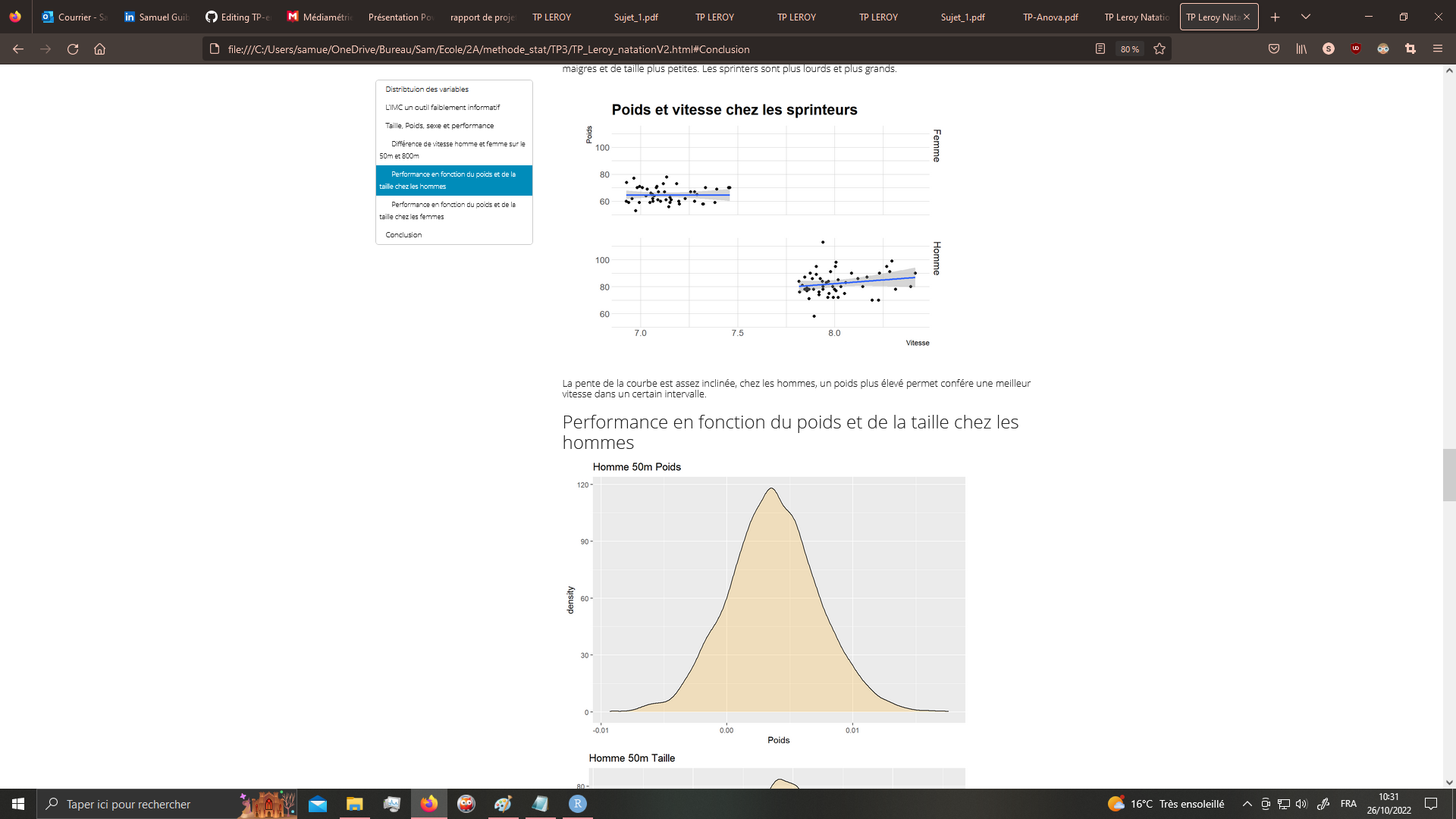Open the Mail app from taskbar
Screen dimensions: 1456x819
[x=318, y=804]
